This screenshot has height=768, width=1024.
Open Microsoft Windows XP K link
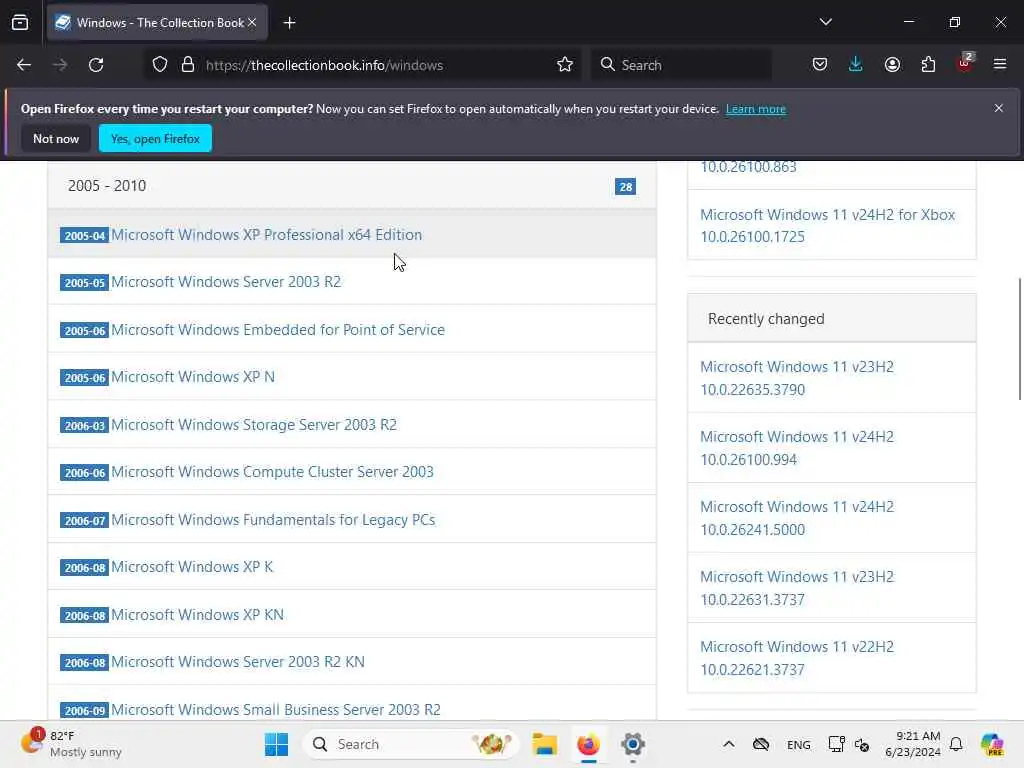[192, 567]
